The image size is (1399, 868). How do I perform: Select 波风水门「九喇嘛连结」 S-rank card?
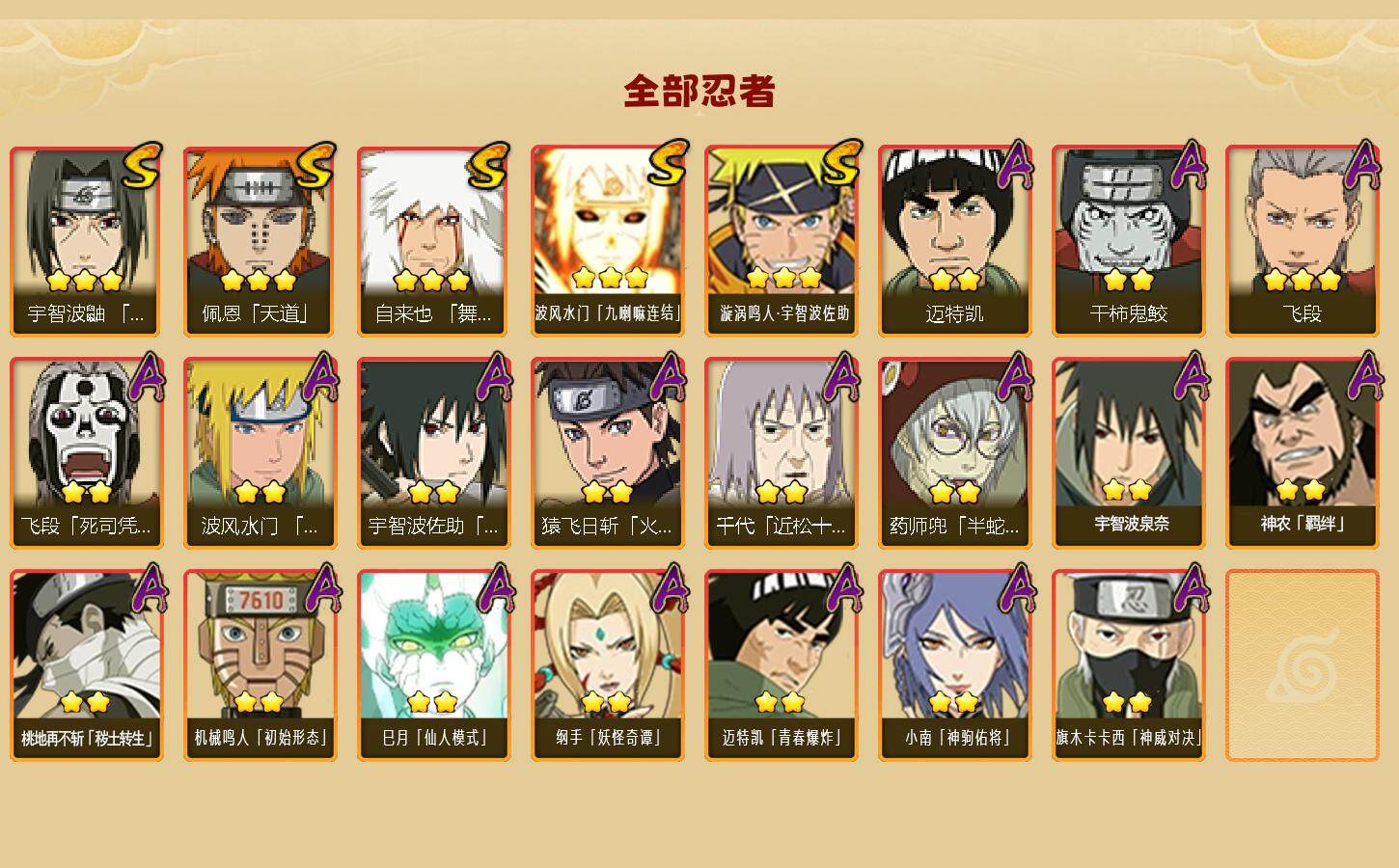(607, 241)
